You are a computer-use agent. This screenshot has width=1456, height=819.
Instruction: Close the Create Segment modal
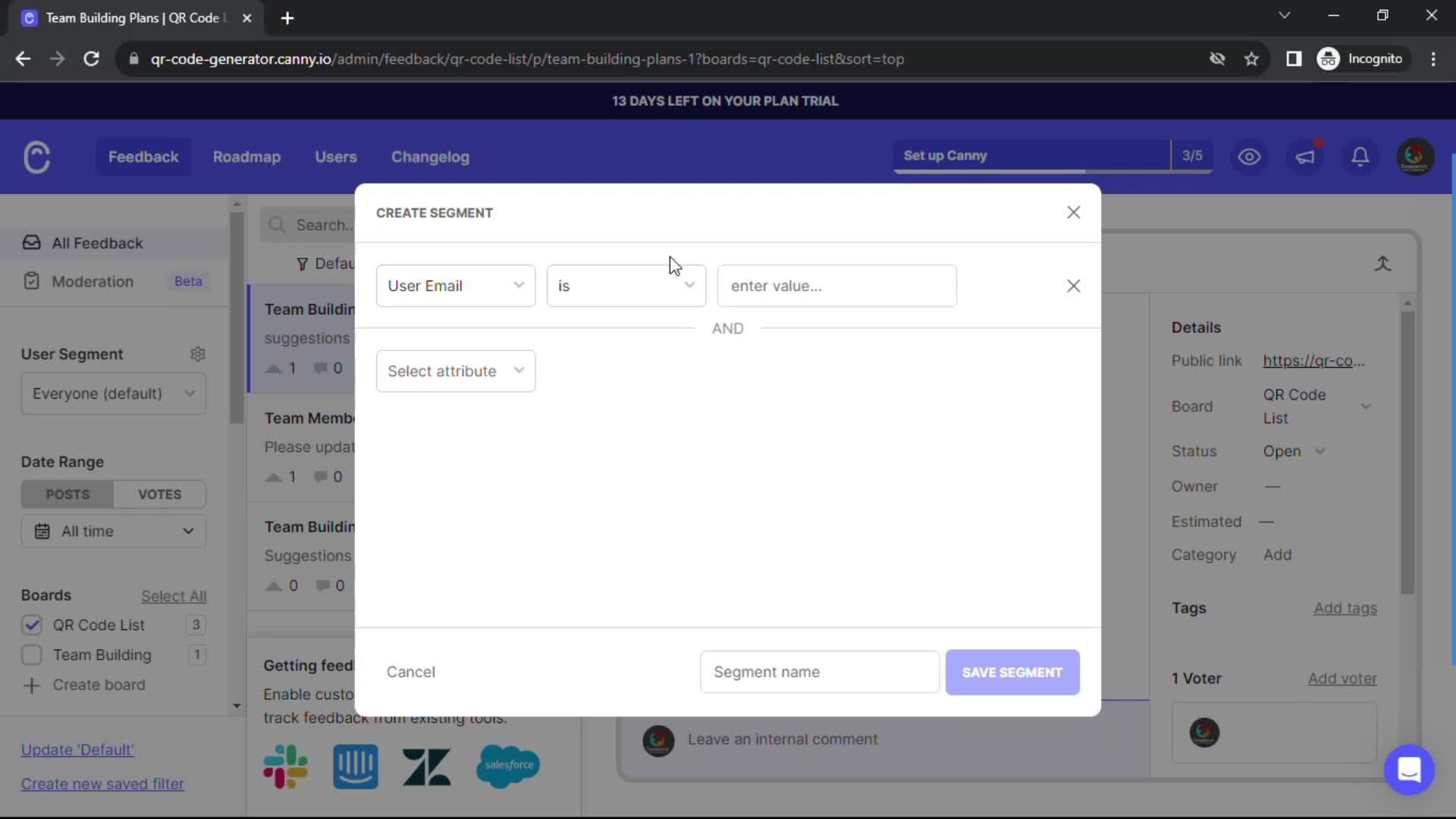(1073, 212)
